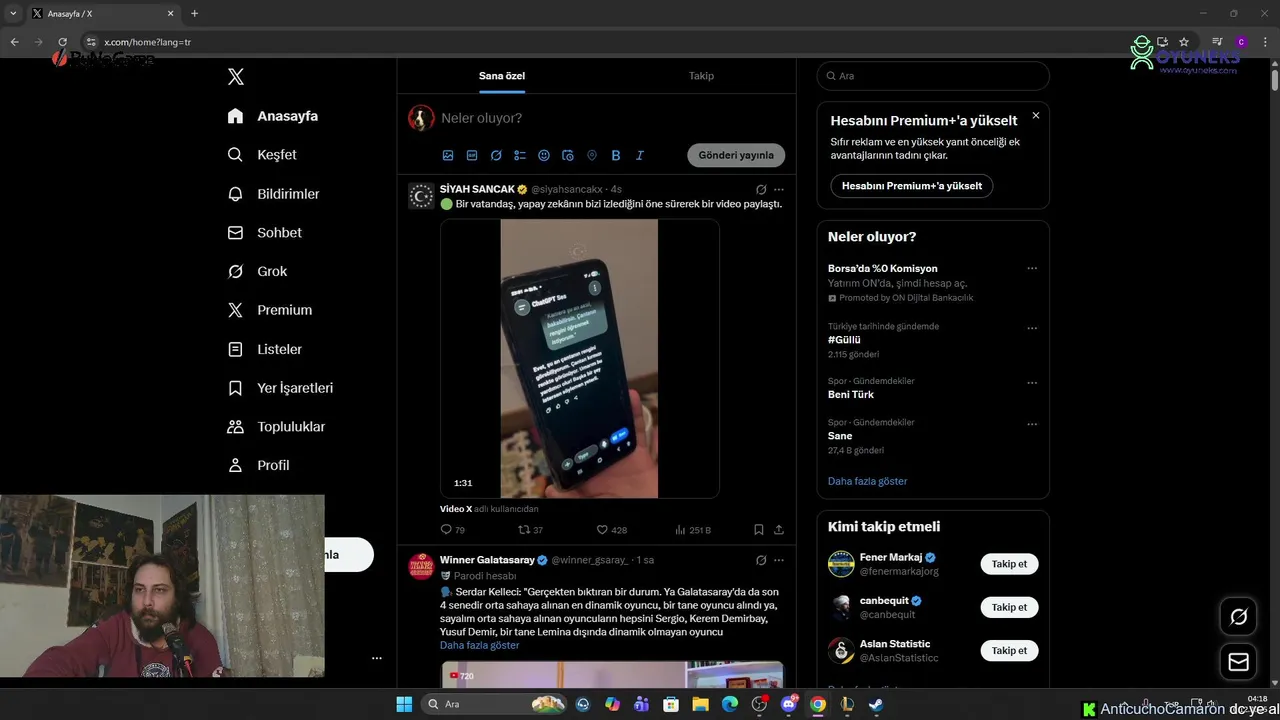Image resolution: width=1280 pixels, height=720 pixels.
Task: Reload the page in Chrome
Action: point(62,42)
